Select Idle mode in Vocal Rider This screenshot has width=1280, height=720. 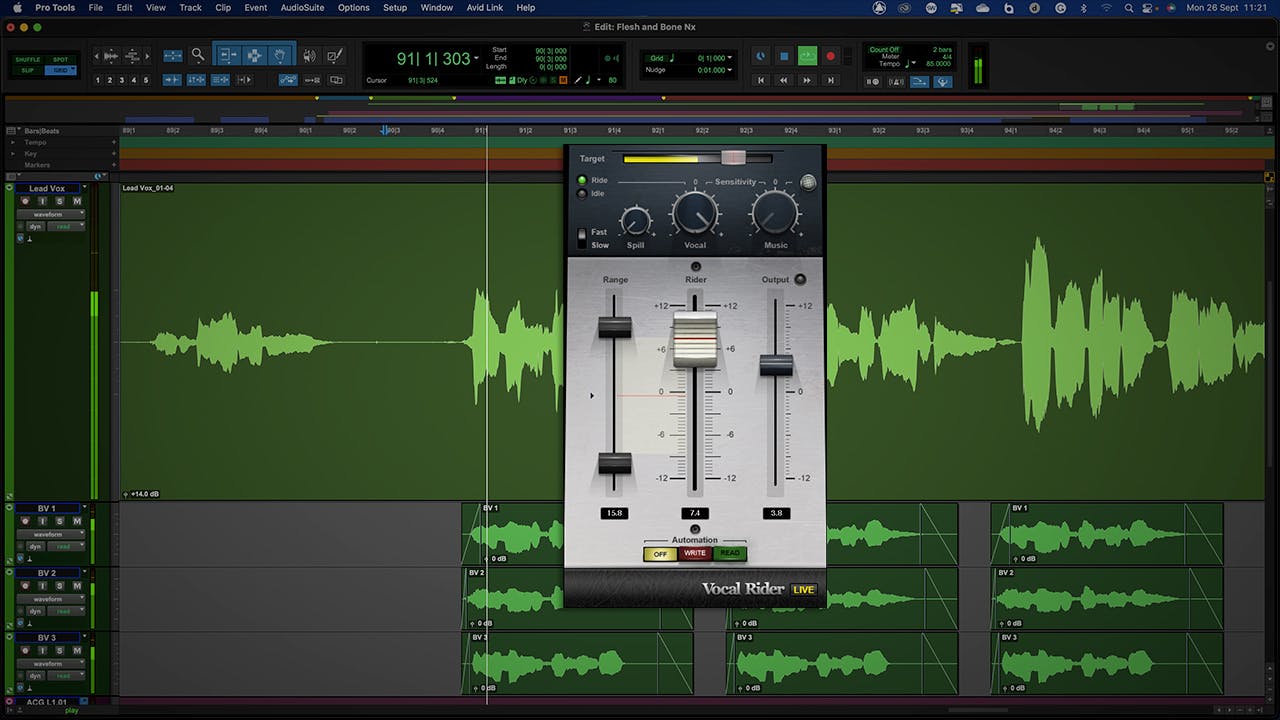583,193
